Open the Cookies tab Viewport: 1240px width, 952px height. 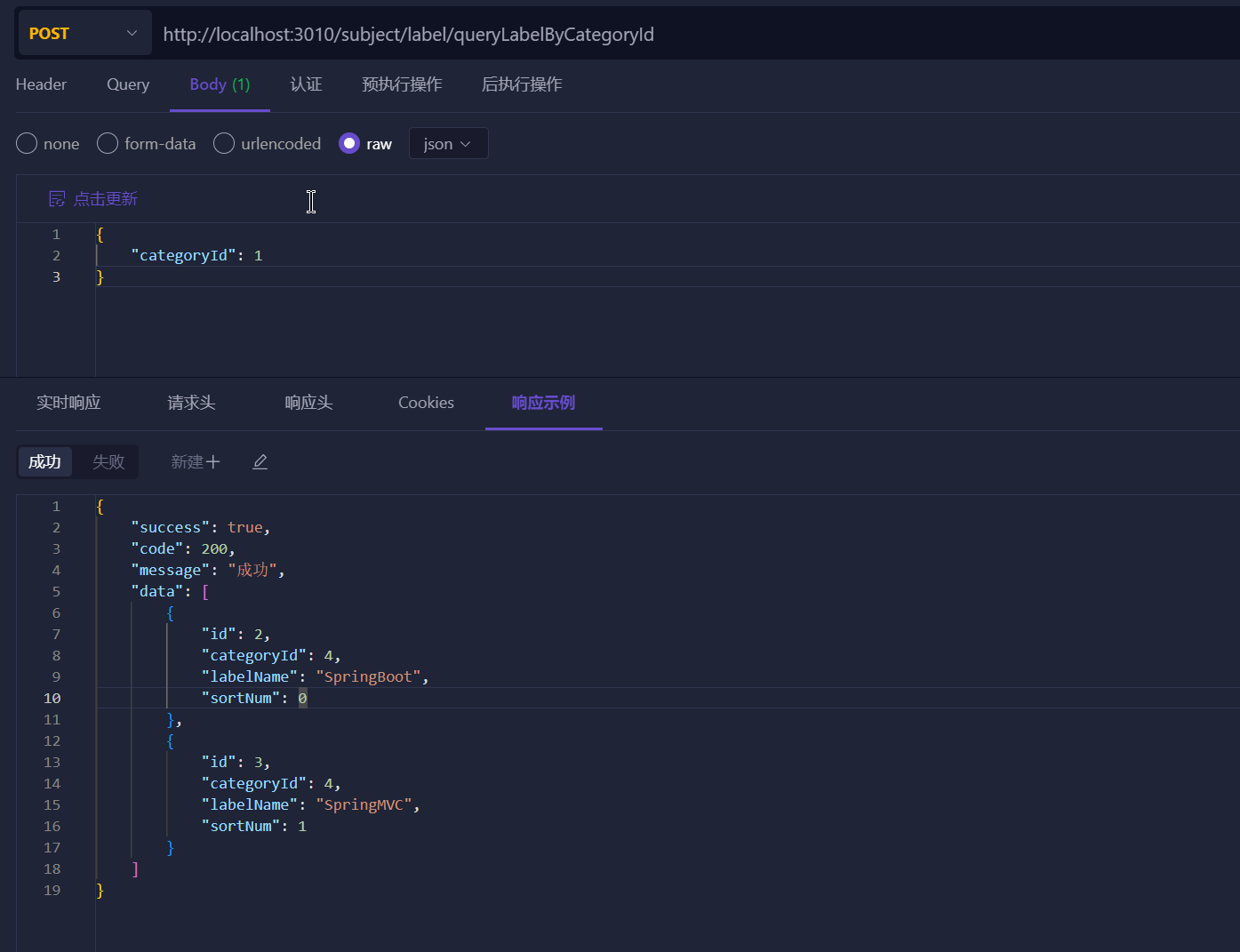coord(426,403)
